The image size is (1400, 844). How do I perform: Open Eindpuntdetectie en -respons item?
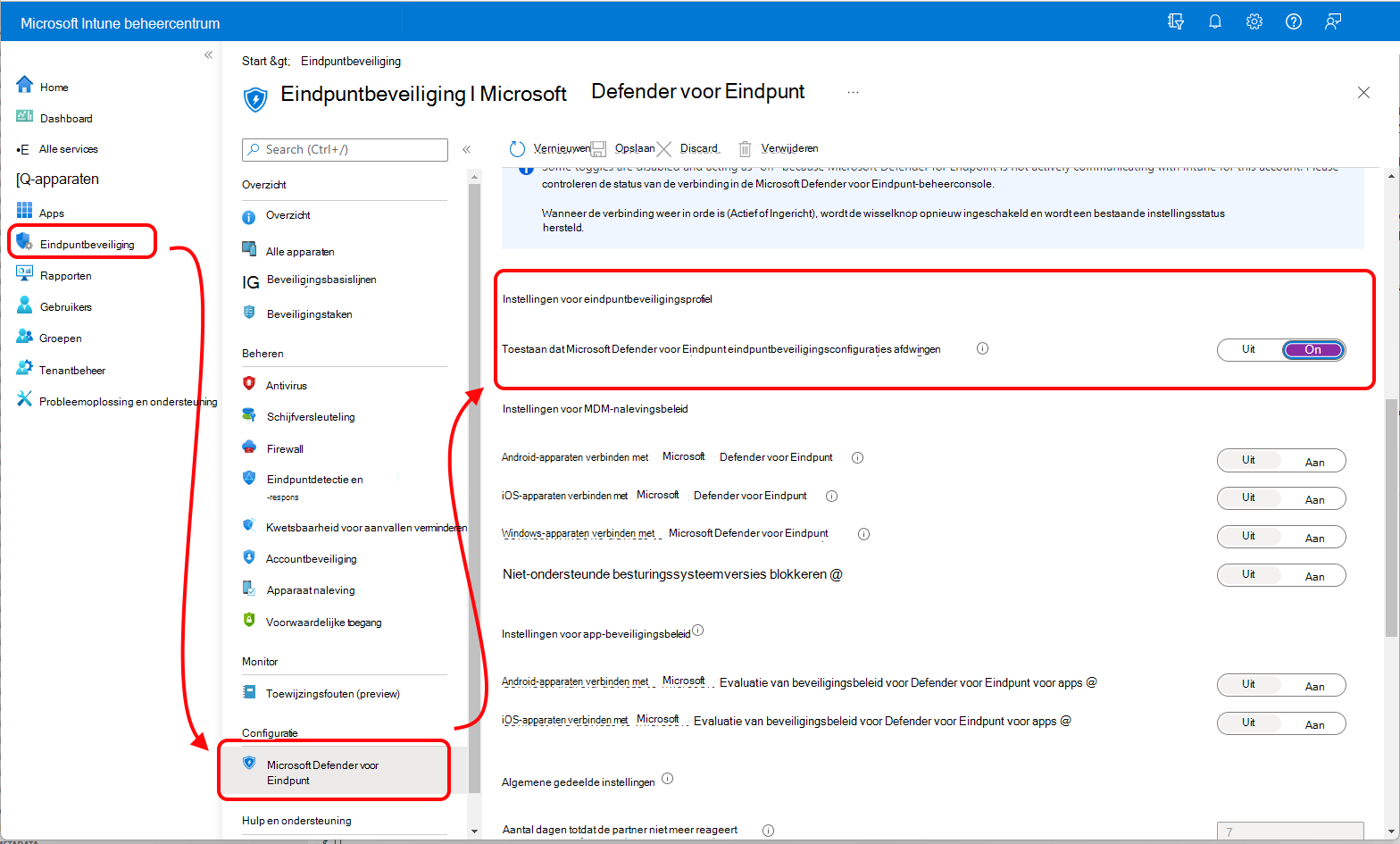314,487
